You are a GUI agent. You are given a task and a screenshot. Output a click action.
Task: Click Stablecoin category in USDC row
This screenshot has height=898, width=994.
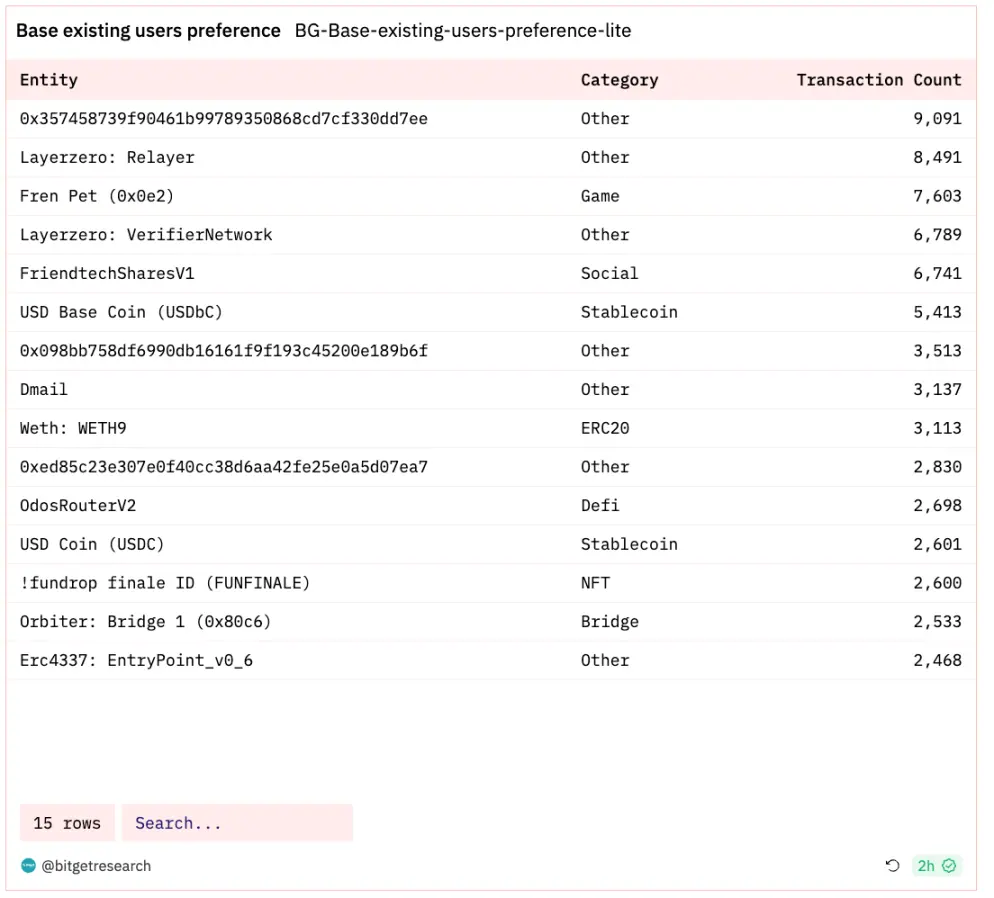[629, 544]
